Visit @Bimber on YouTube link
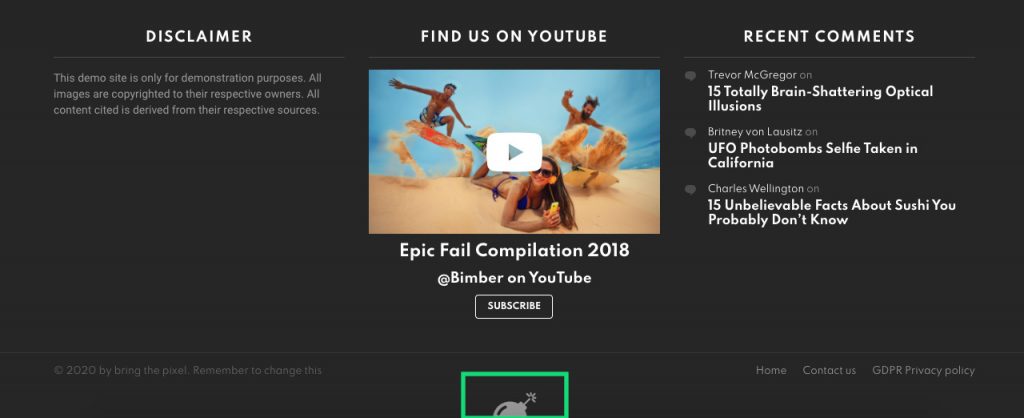This screenshot has height=418, width=1024. click(x=515, y=278)
